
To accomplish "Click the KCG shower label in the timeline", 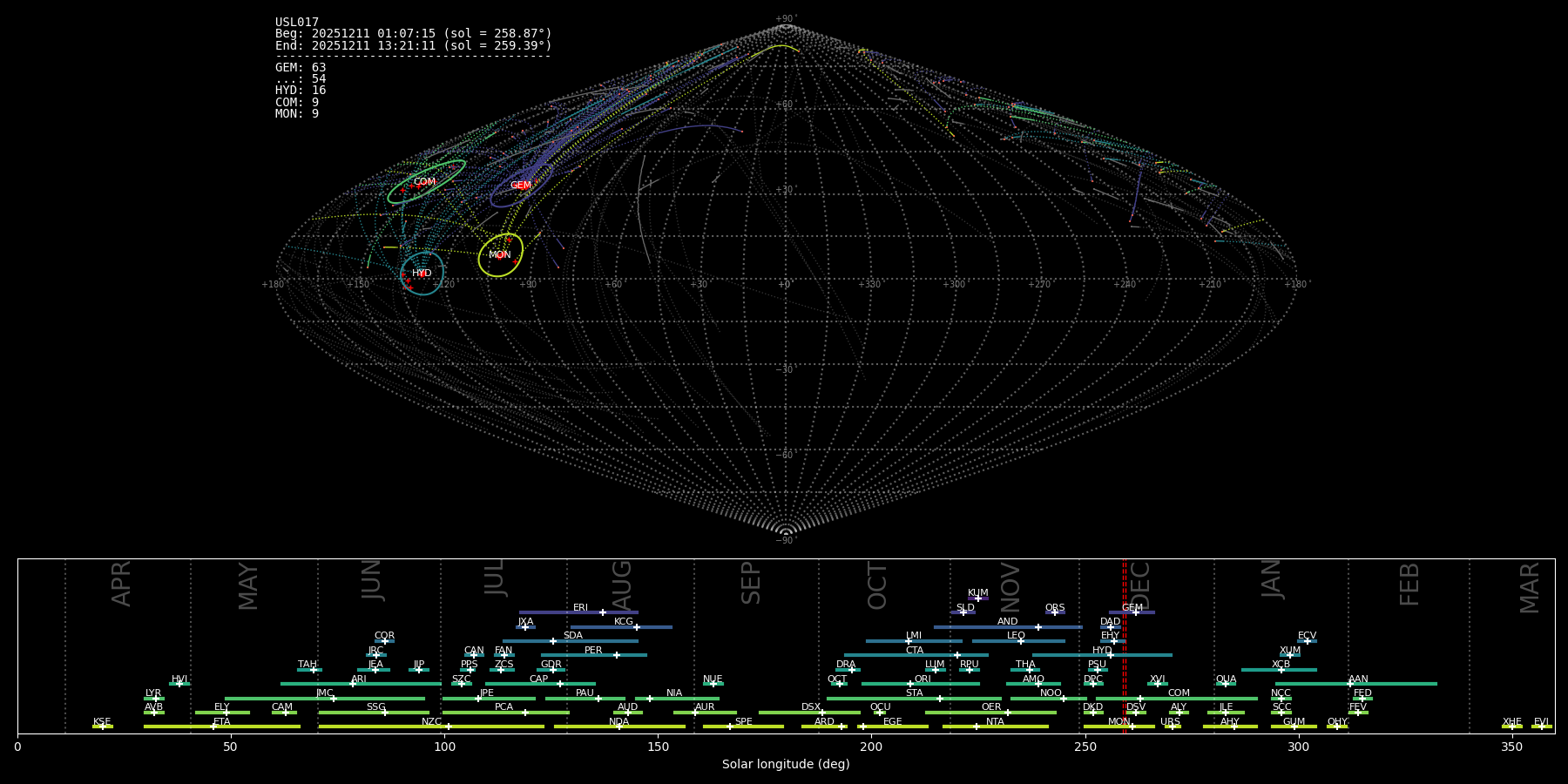I will (624, 622).
